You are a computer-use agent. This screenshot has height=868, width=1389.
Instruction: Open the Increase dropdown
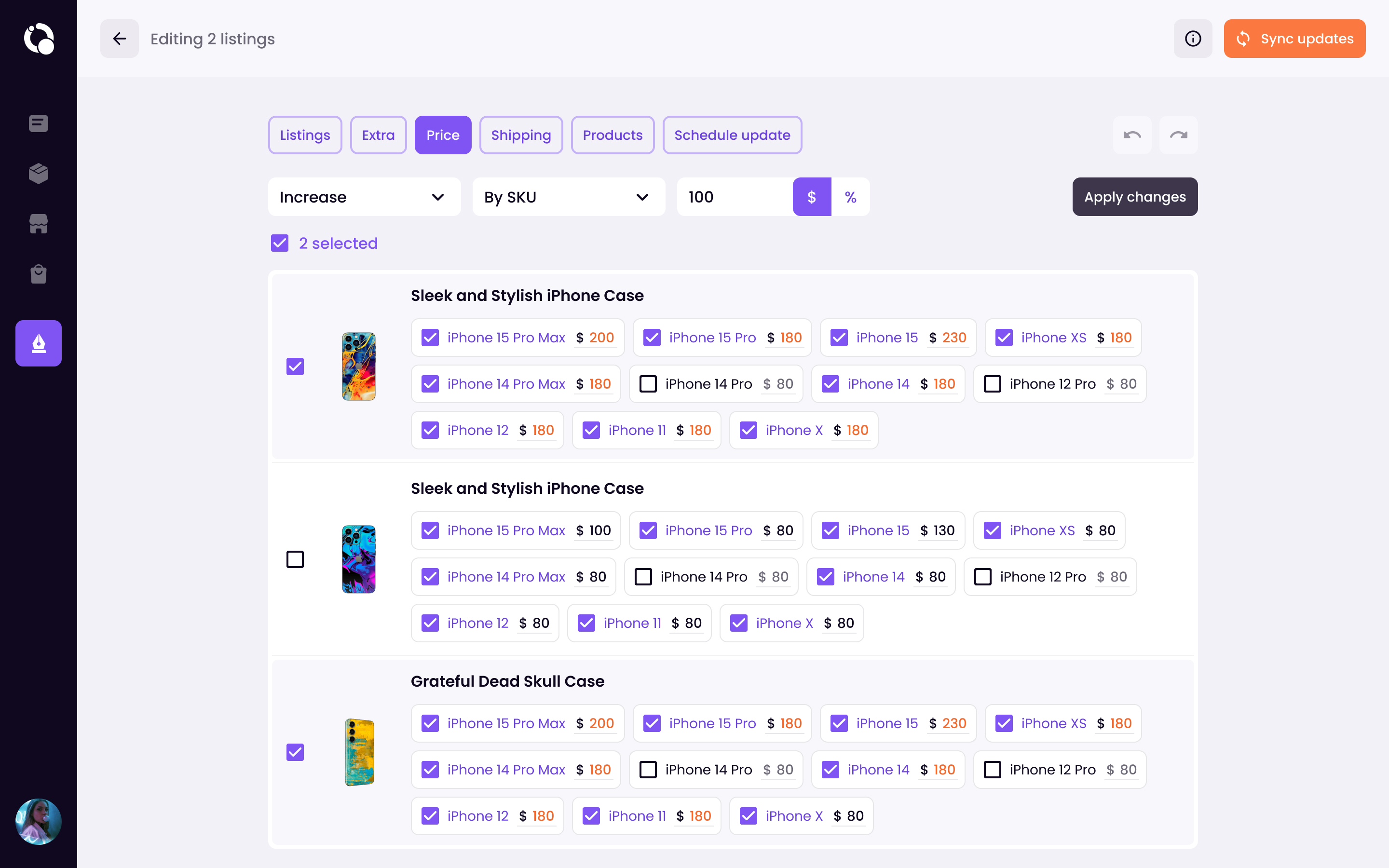pos(364,197)
